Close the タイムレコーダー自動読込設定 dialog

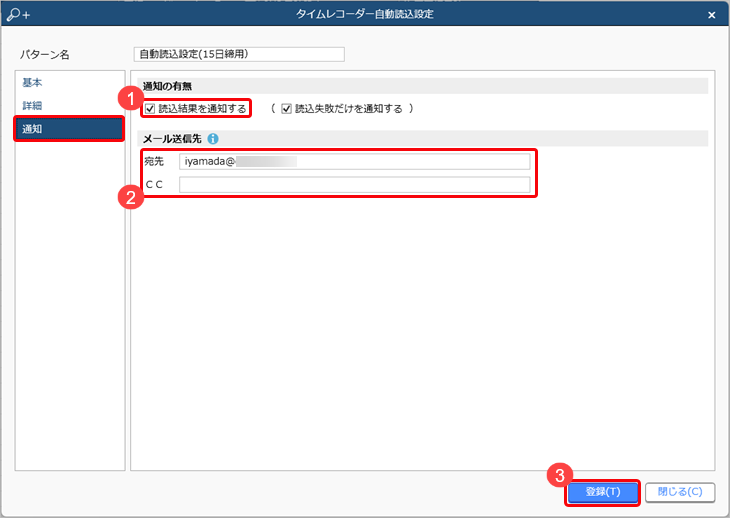pos(711,15)
